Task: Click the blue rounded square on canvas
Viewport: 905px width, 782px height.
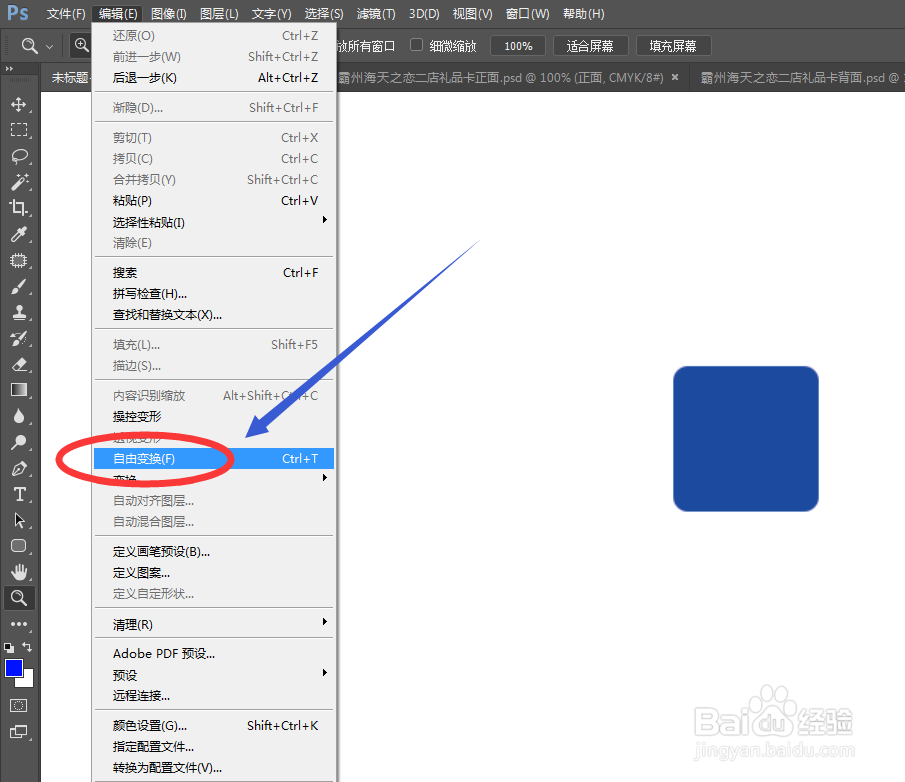Action: [x=746, y=439]
